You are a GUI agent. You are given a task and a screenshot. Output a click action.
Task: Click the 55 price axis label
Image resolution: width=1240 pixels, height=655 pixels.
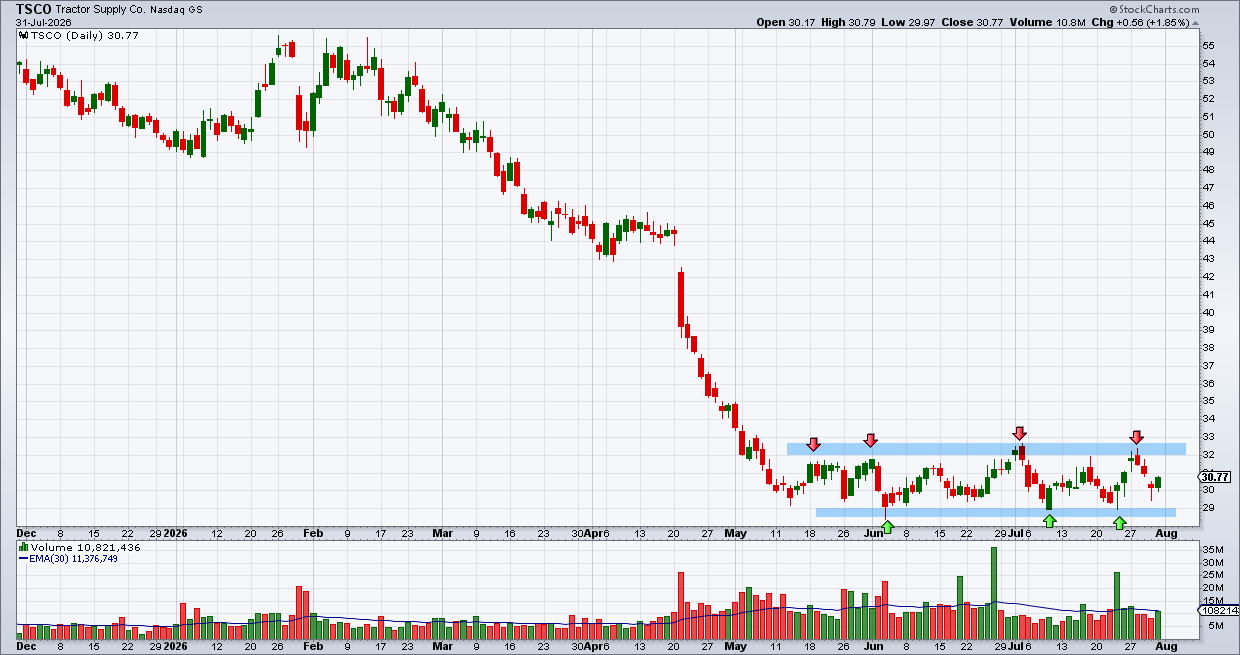coord(1209,46)
